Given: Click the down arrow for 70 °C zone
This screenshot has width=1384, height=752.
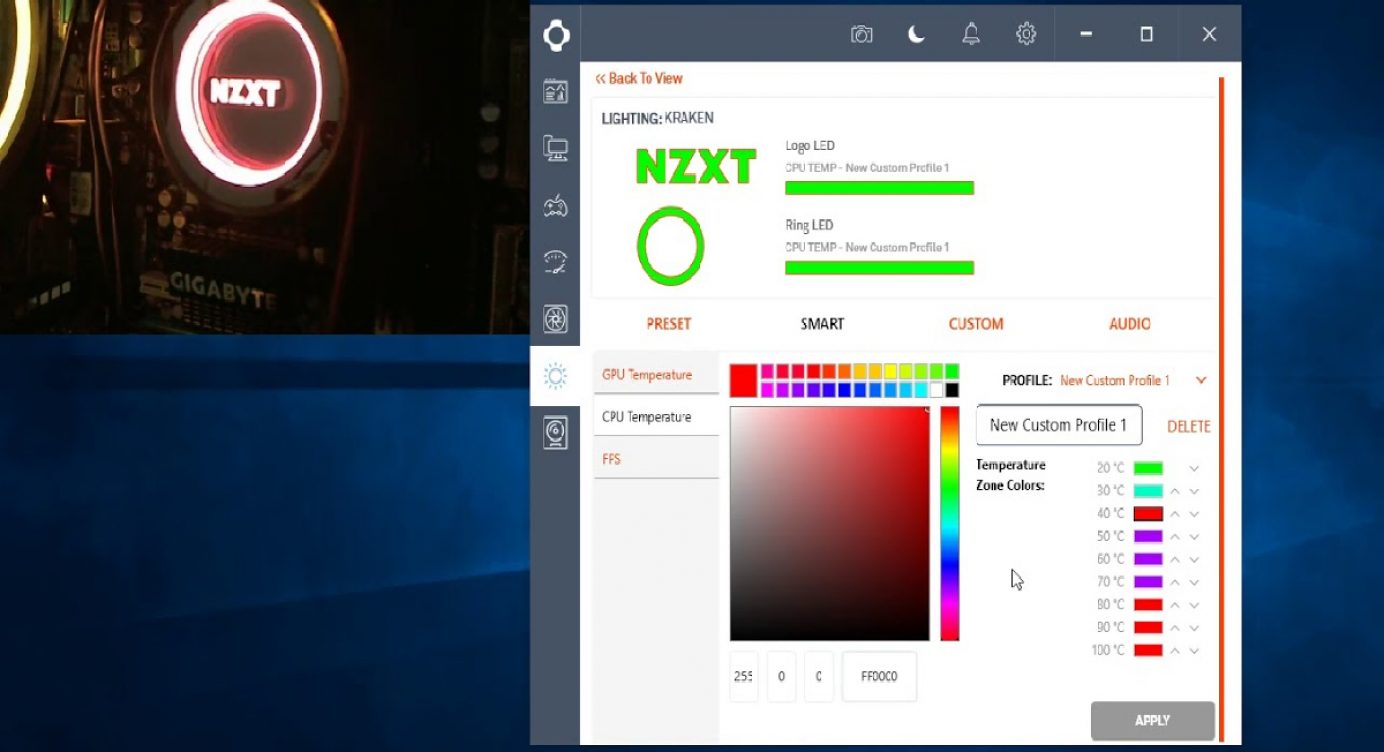Looking at the screenshot, I should pyautogui.click(x=1194, y=582).
